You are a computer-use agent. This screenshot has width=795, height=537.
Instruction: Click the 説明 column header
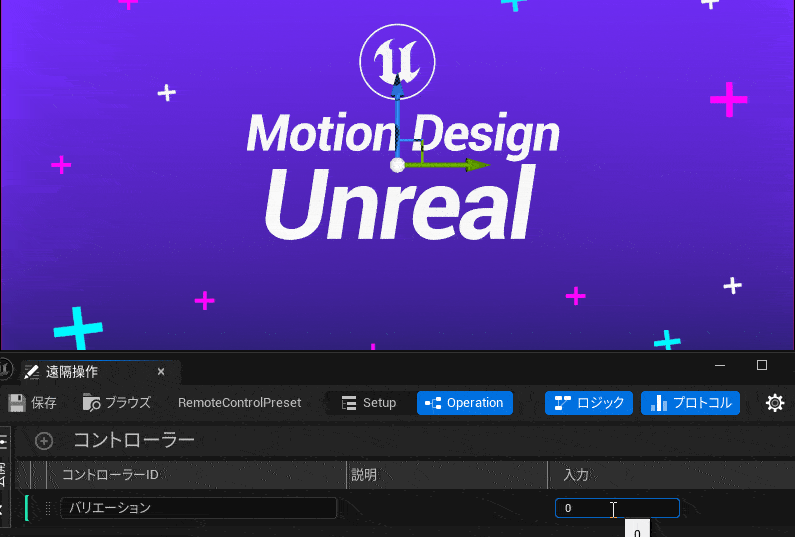point(364,475)
